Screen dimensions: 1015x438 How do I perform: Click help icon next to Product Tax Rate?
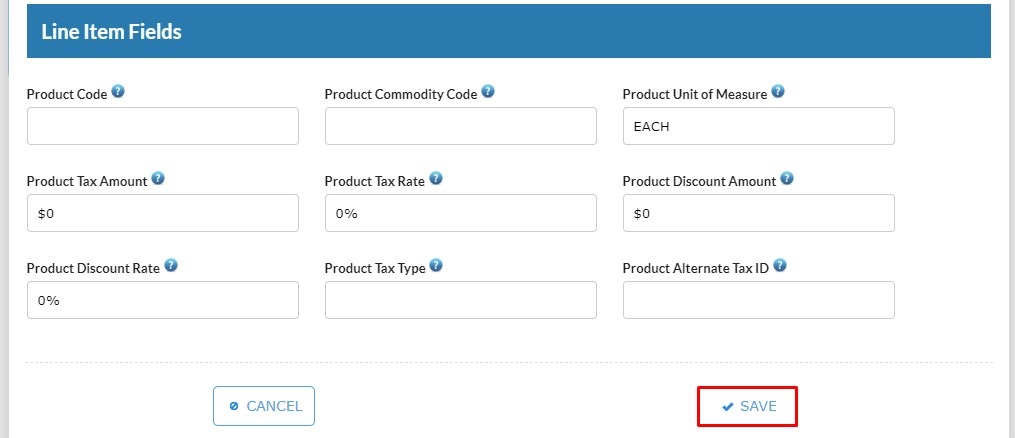point(436,179)
